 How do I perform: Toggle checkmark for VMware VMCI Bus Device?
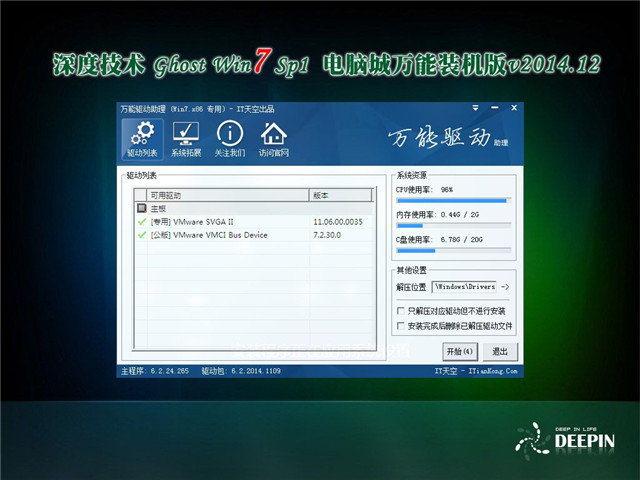click(142, 235)
